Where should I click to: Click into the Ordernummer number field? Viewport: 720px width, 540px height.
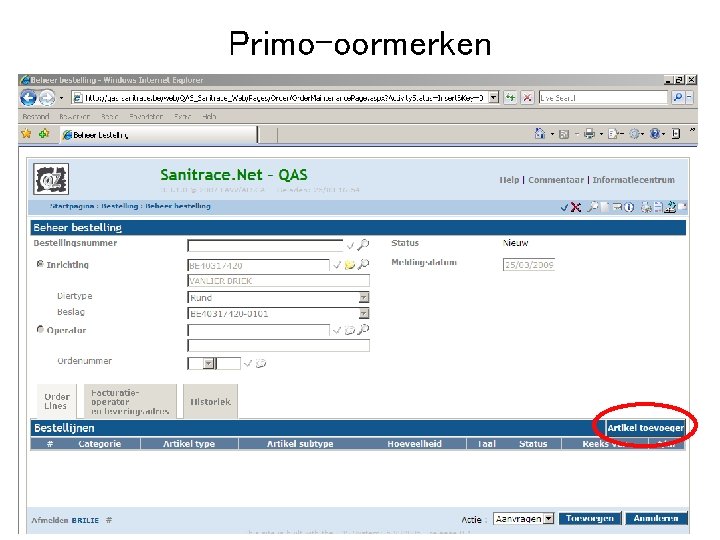pos(228,364)
